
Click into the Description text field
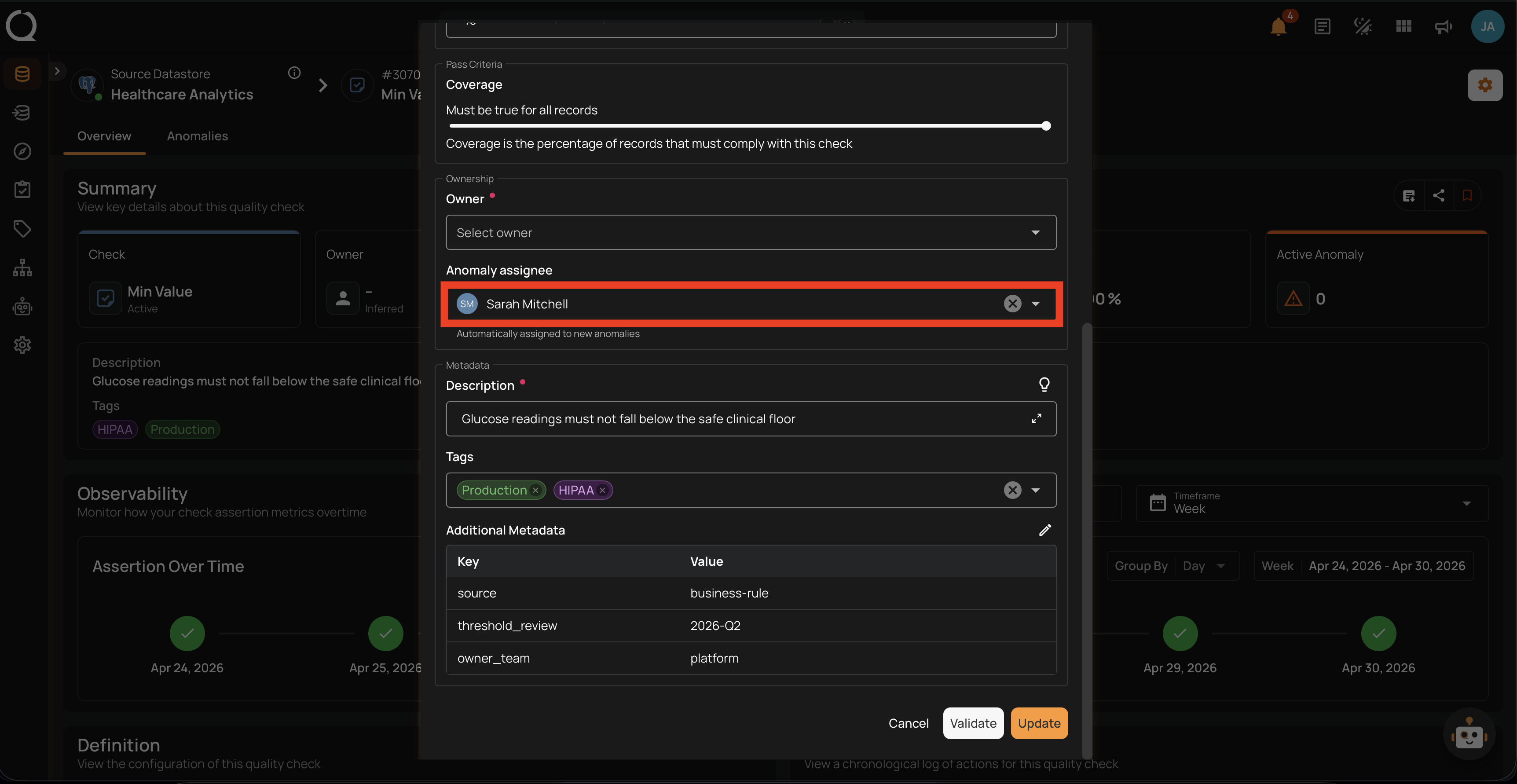click(751, 419)
